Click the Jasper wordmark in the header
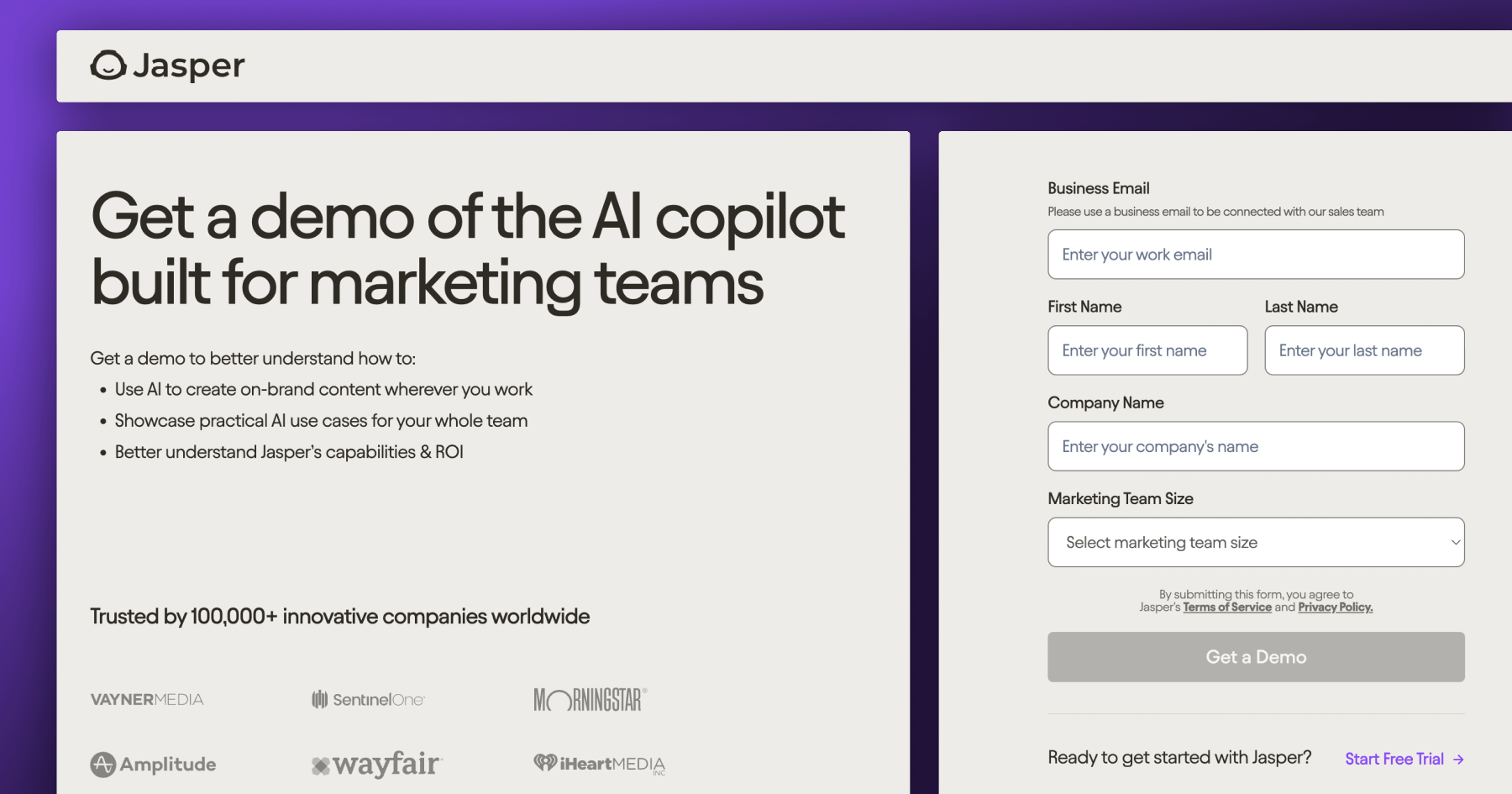This screenshot has width=1512, height=794. pos(188,66)
